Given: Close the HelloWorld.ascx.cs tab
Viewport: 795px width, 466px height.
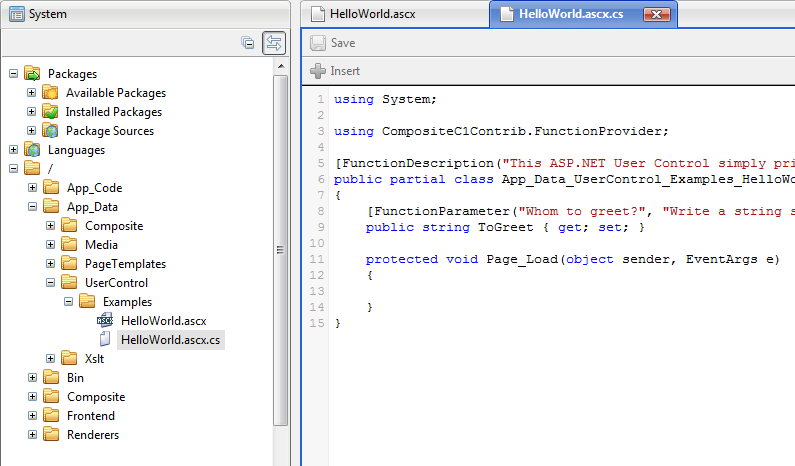Looking at the screenshot, I should pos(656,14).
